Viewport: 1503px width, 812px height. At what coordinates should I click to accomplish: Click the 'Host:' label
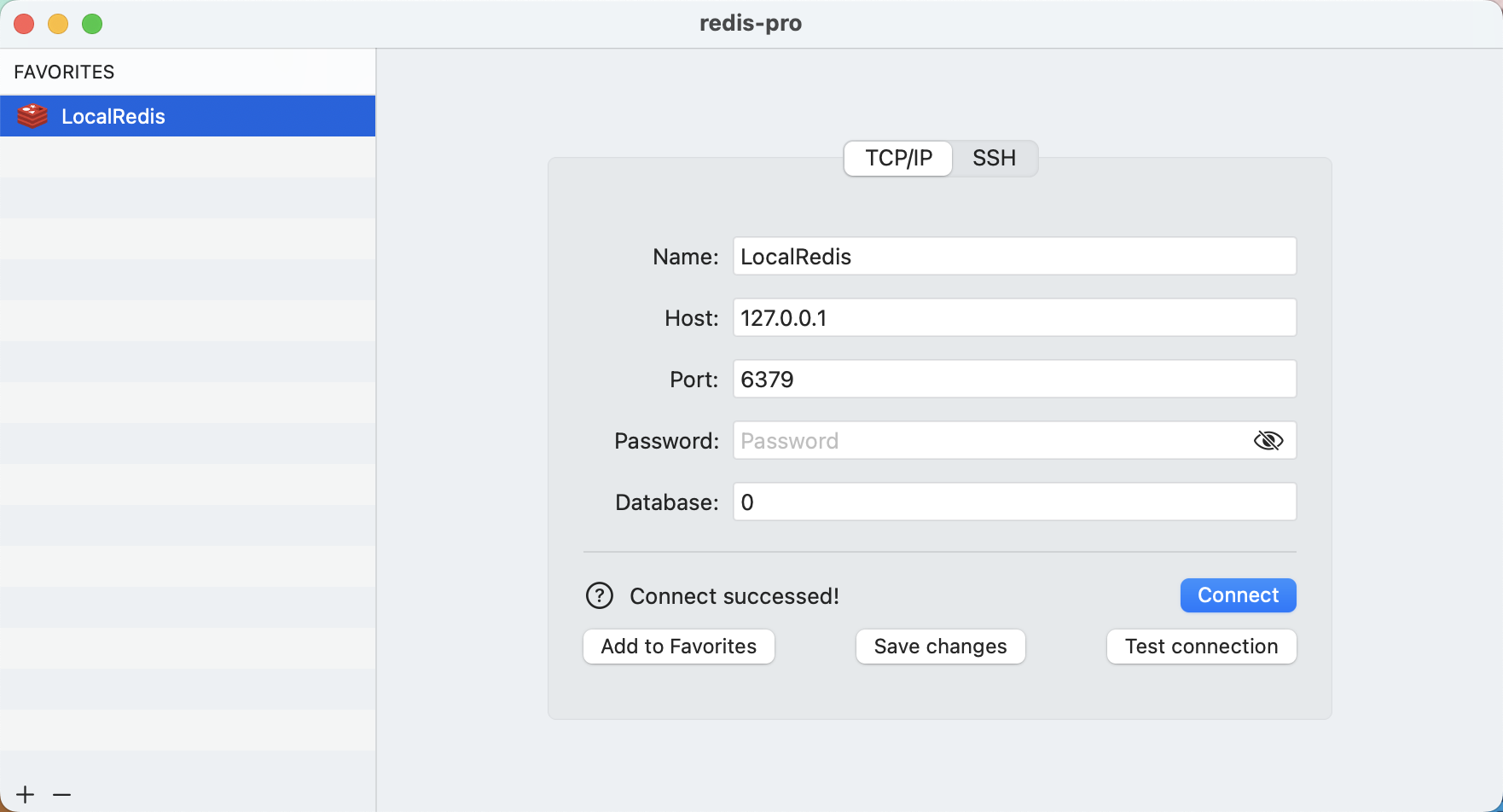(692, 318)
